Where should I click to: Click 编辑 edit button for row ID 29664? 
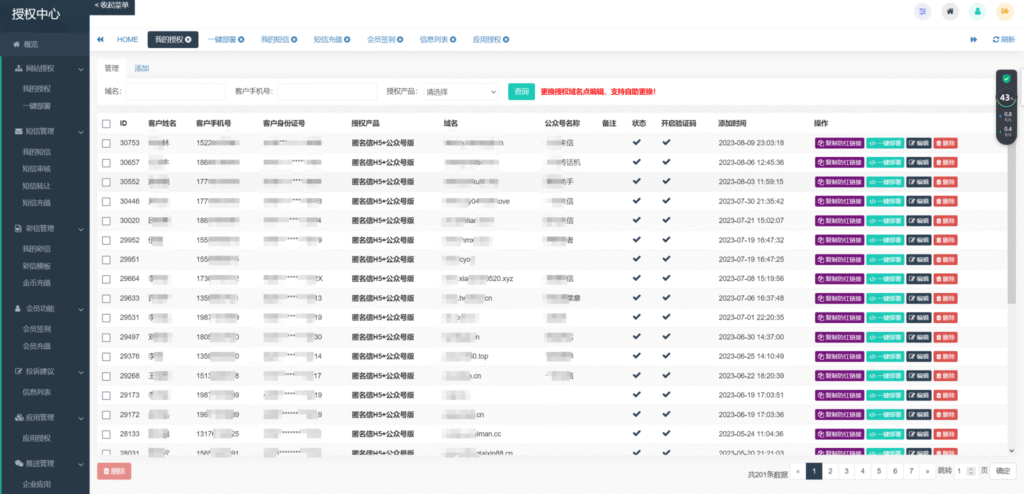coord(918,278)
